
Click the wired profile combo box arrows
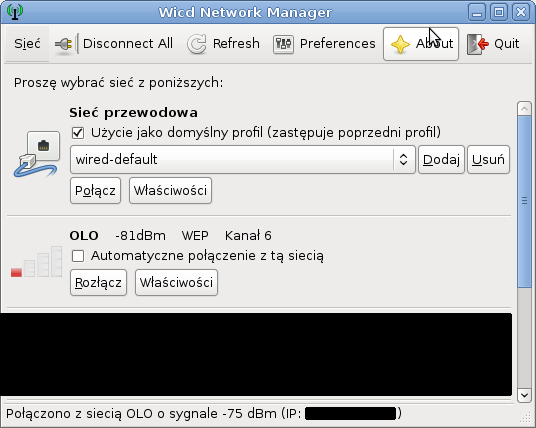coord(403,159)
